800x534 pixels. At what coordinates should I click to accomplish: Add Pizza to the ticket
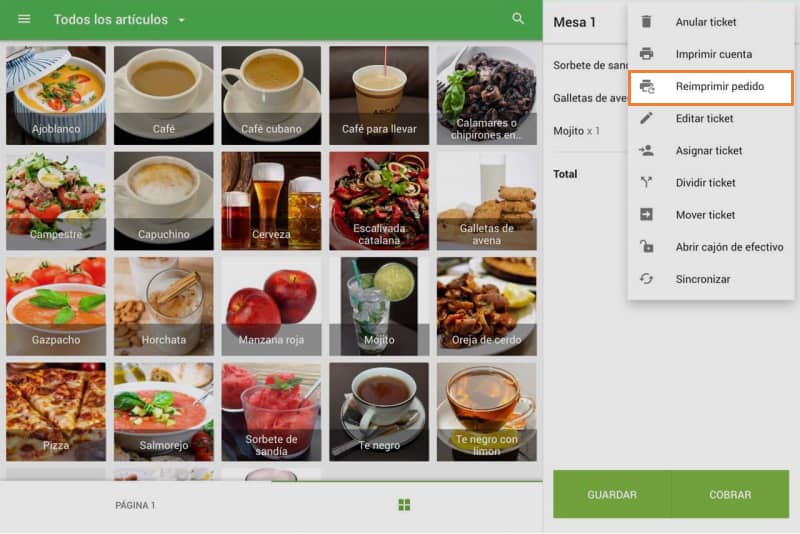(56, 412)
